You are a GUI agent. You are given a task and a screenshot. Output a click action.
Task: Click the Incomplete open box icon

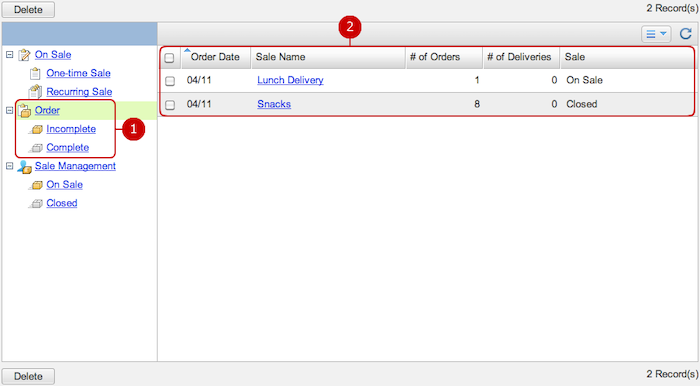tap(37, 129)
